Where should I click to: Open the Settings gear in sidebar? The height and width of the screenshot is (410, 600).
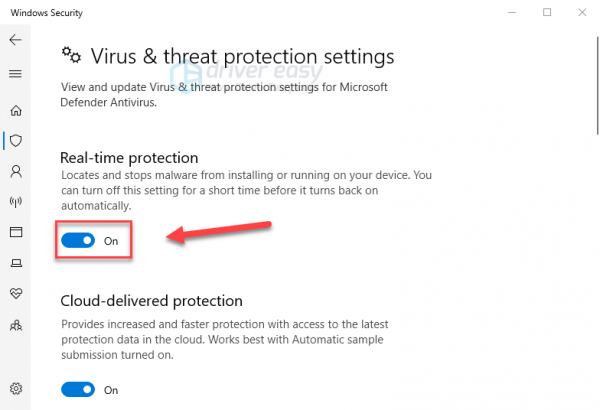(x=16, y=388)
